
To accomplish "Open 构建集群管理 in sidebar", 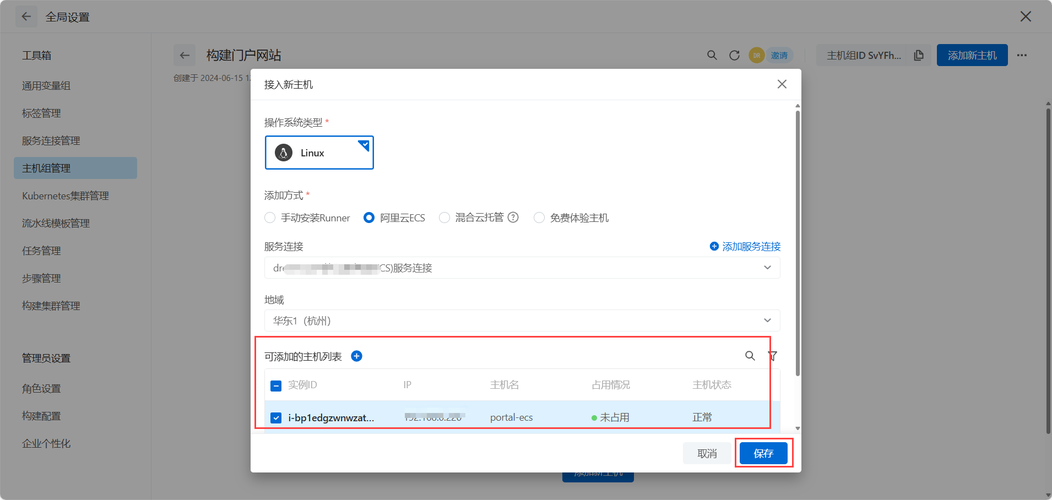I will [51, 305].
